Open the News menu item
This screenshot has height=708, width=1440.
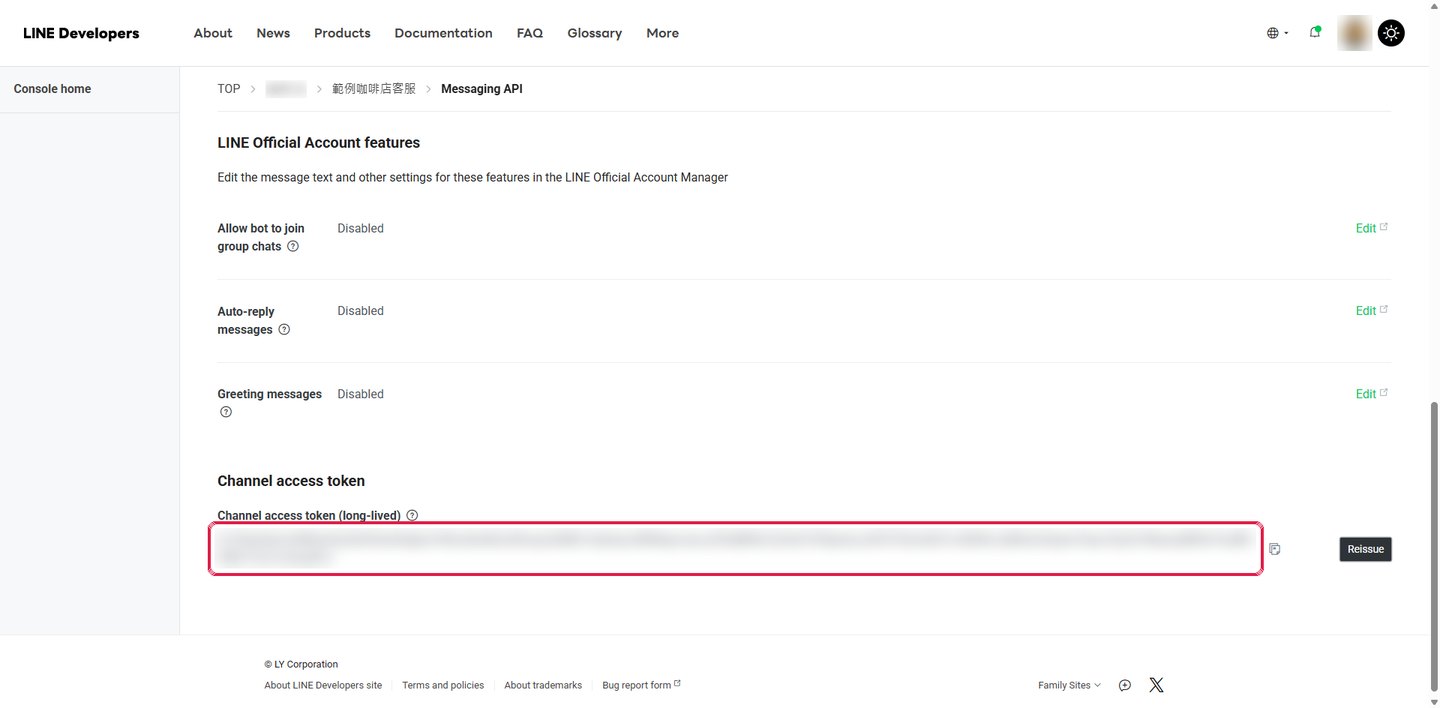pyautogui.click(x=273, y=33)
